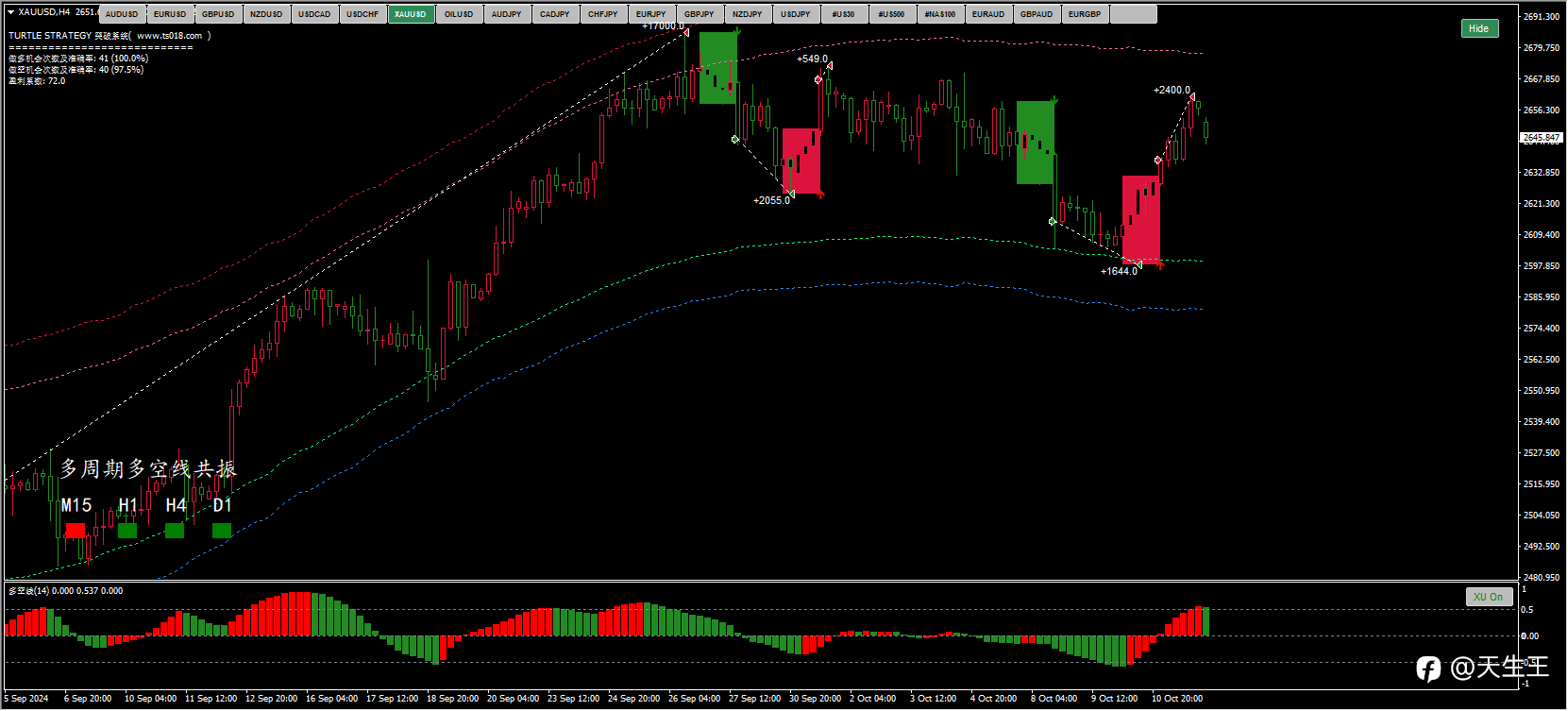
Task: Switch chart to EURUSD symbol button
Action: [170, 14]
